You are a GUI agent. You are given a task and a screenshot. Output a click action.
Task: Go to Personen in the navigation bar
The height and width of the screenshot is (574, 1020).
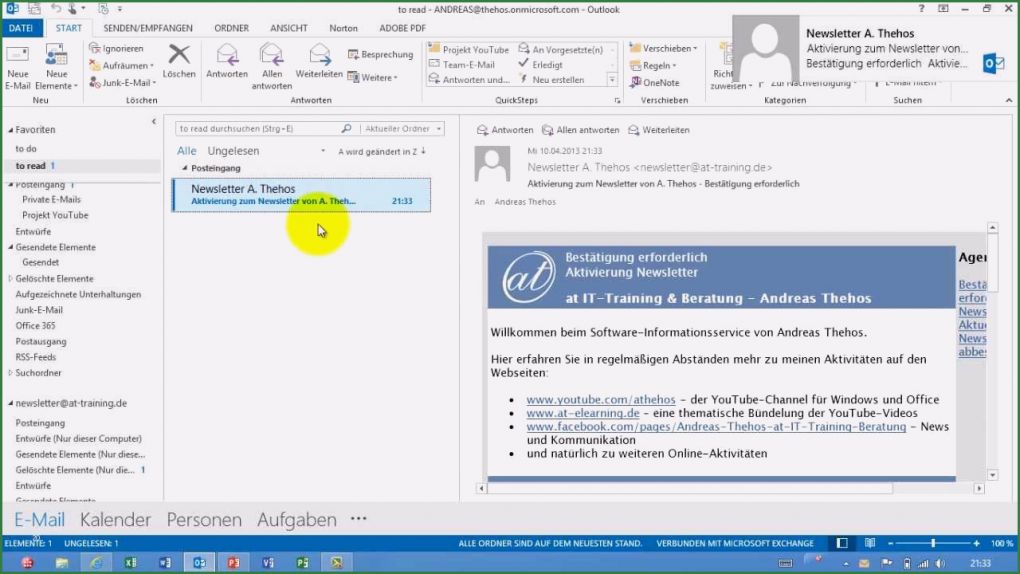[x=204, y=519]
